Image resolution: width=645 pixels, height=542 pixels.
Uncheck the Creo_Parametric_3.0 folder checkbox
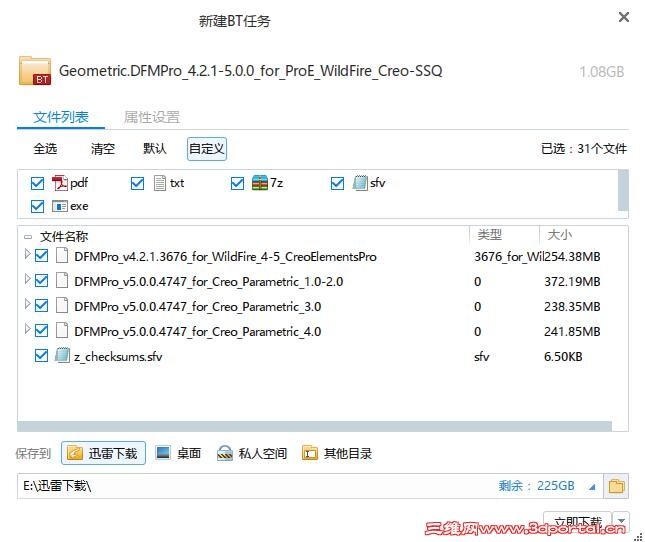click(x=42, y=306)
